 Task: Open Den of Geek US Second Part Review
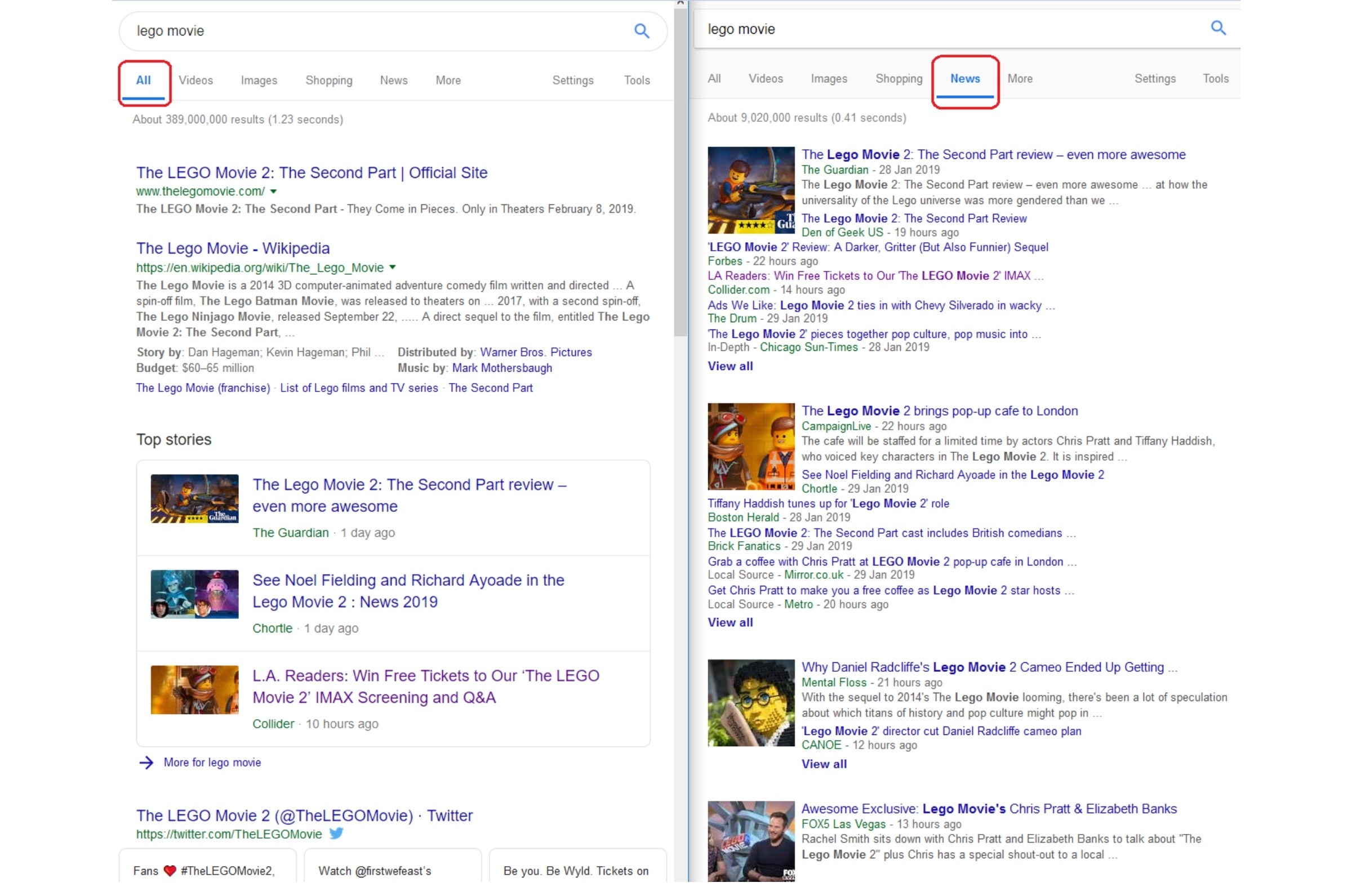coord(914,219)
